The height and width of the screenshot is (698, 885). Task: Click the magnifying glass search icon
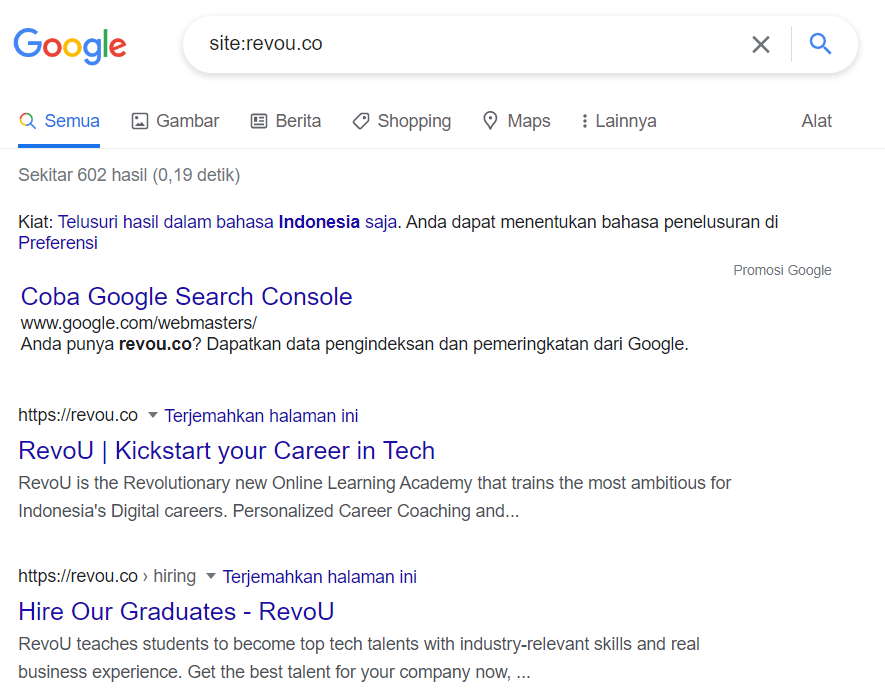coord(820,44)
